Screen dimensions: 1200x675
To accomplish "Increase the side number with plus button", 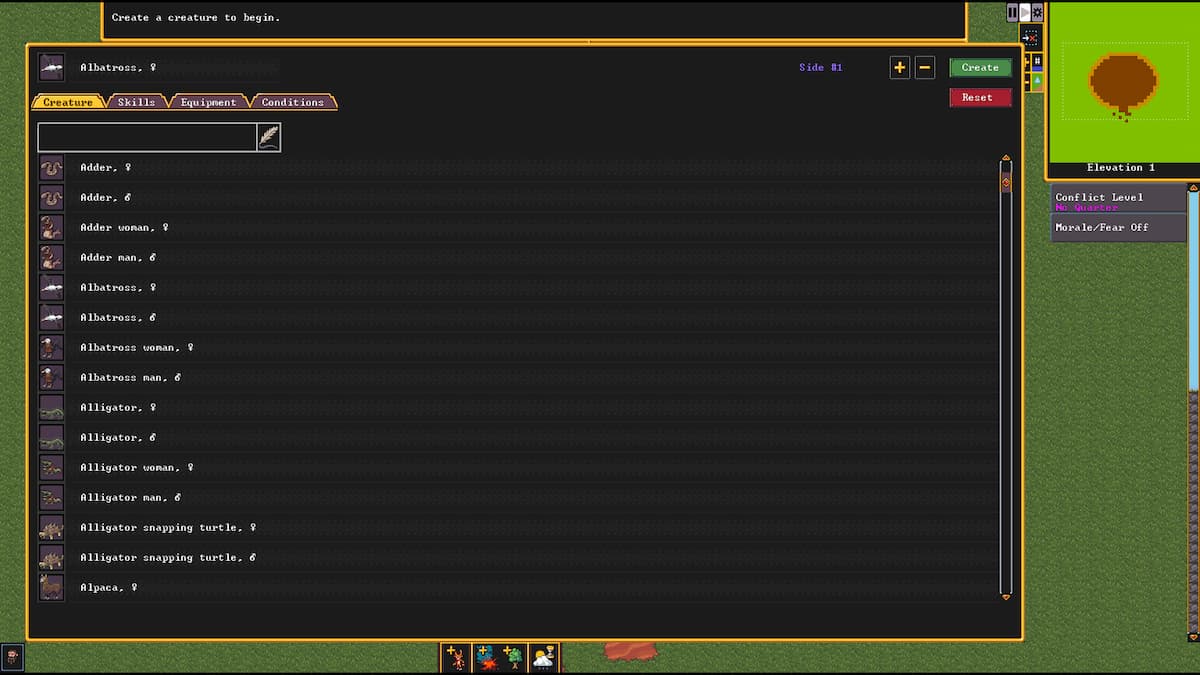I will click(899, 68).
